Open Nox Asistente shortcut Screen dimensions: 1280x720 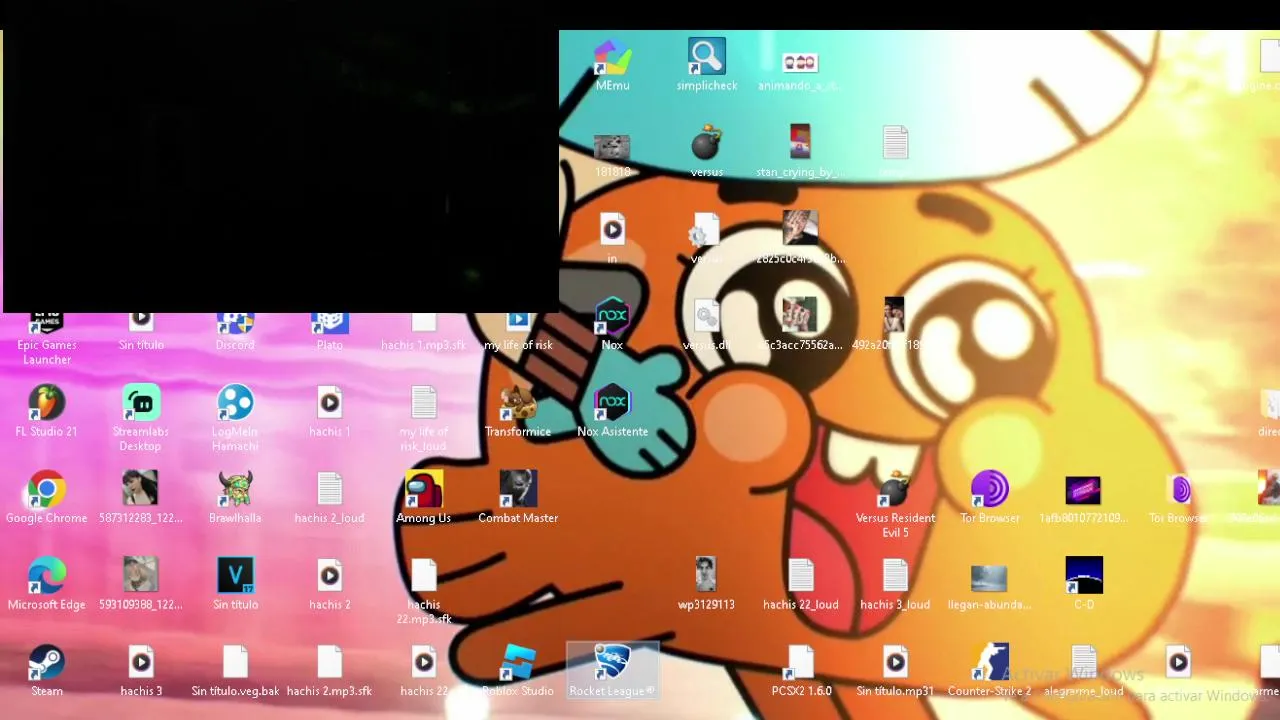612,411
